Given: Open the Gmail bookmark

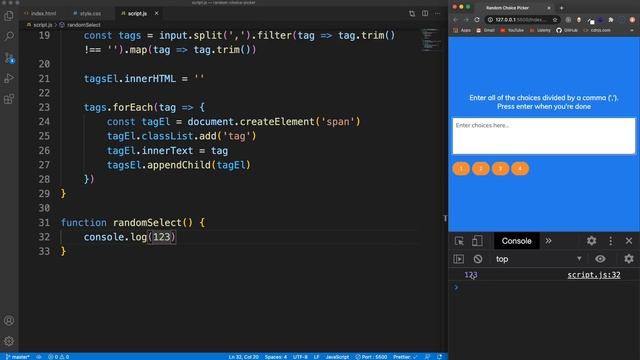Looking at the screenshot, I should tap(486, 30).
